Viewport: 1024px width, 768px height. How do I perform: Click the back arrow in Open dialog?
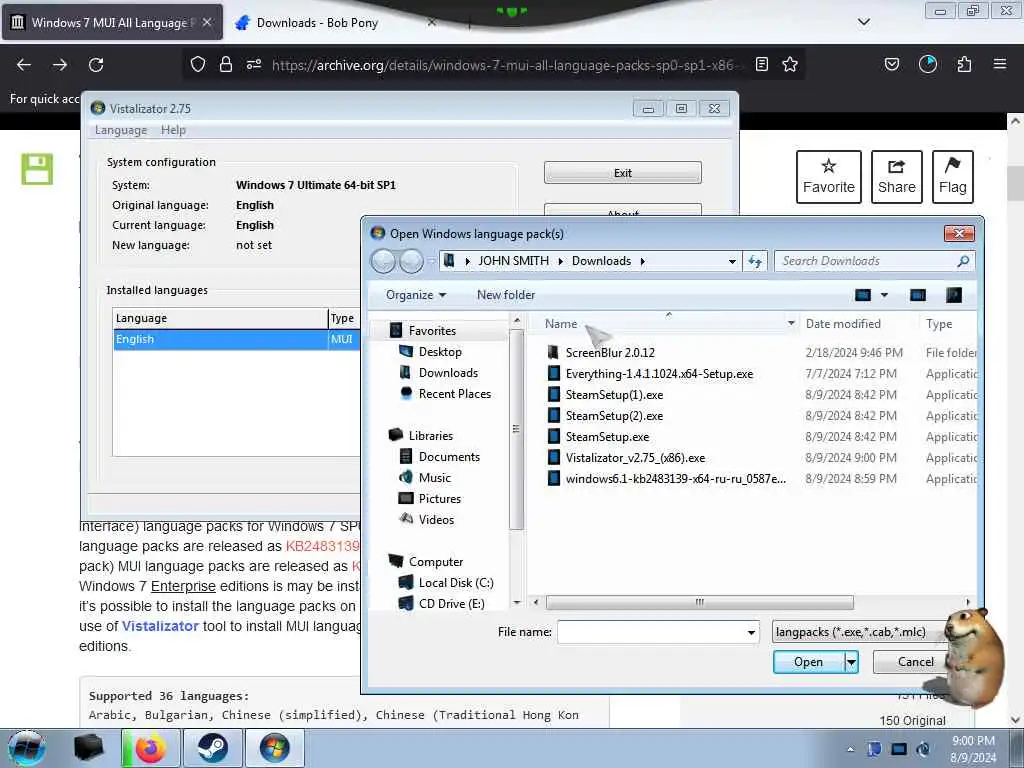click(383, 261)
